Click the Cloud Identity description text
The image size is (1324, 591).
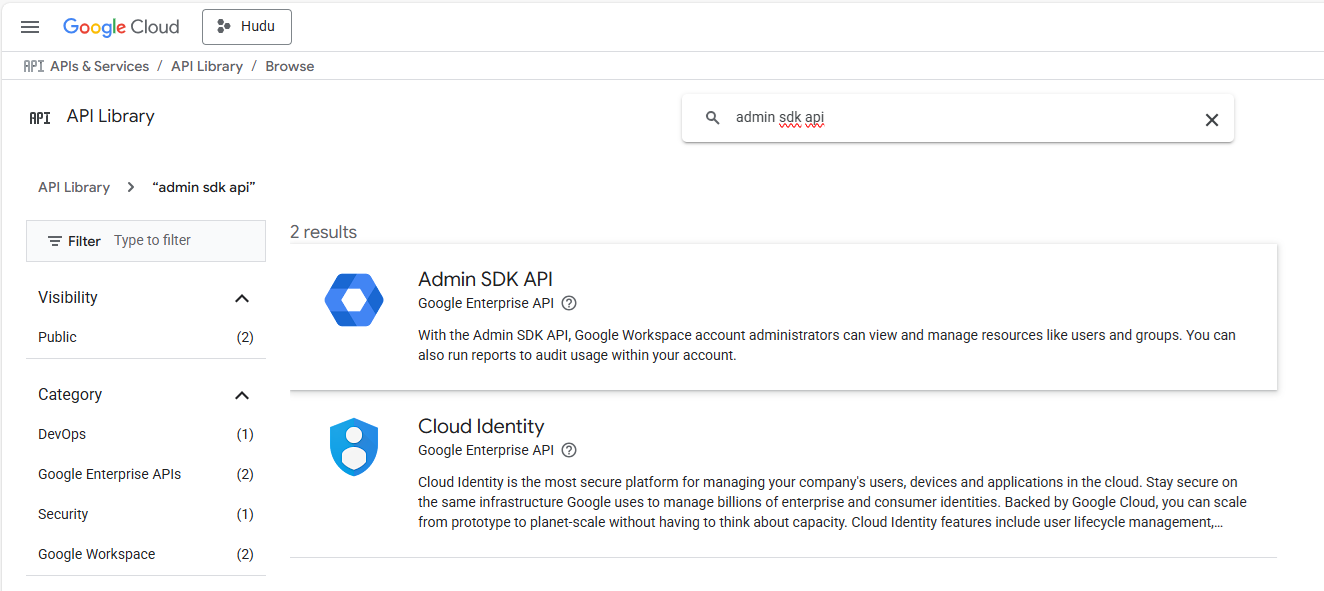pyautogui.click(x=832, y=502)
